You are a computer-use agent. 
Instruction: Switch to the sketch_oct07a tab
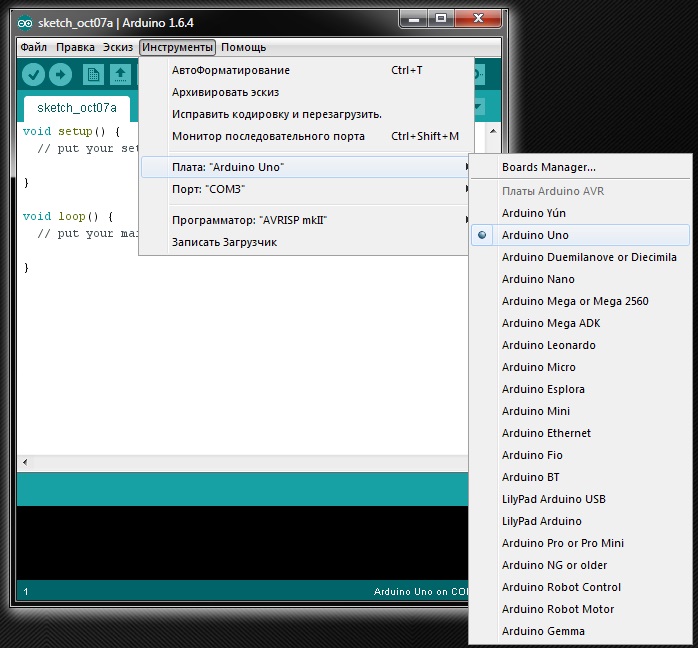point(77,108)
